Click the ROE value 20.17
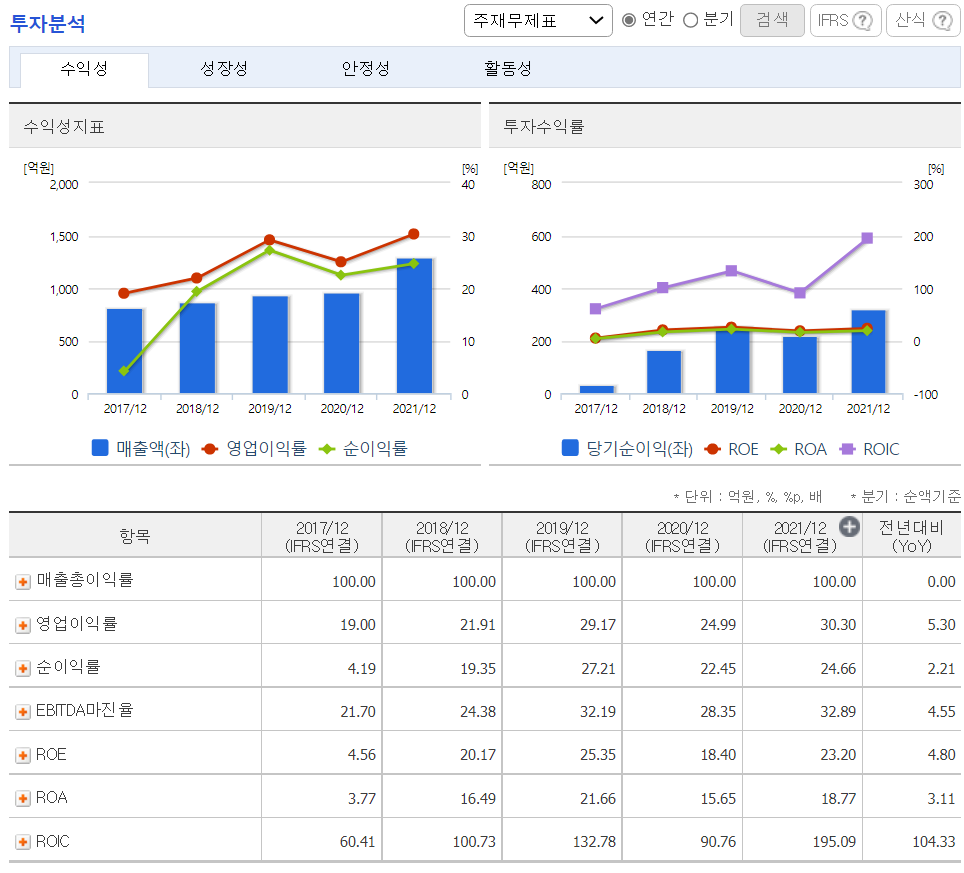 pyautogui.click(x=478, y=754)
